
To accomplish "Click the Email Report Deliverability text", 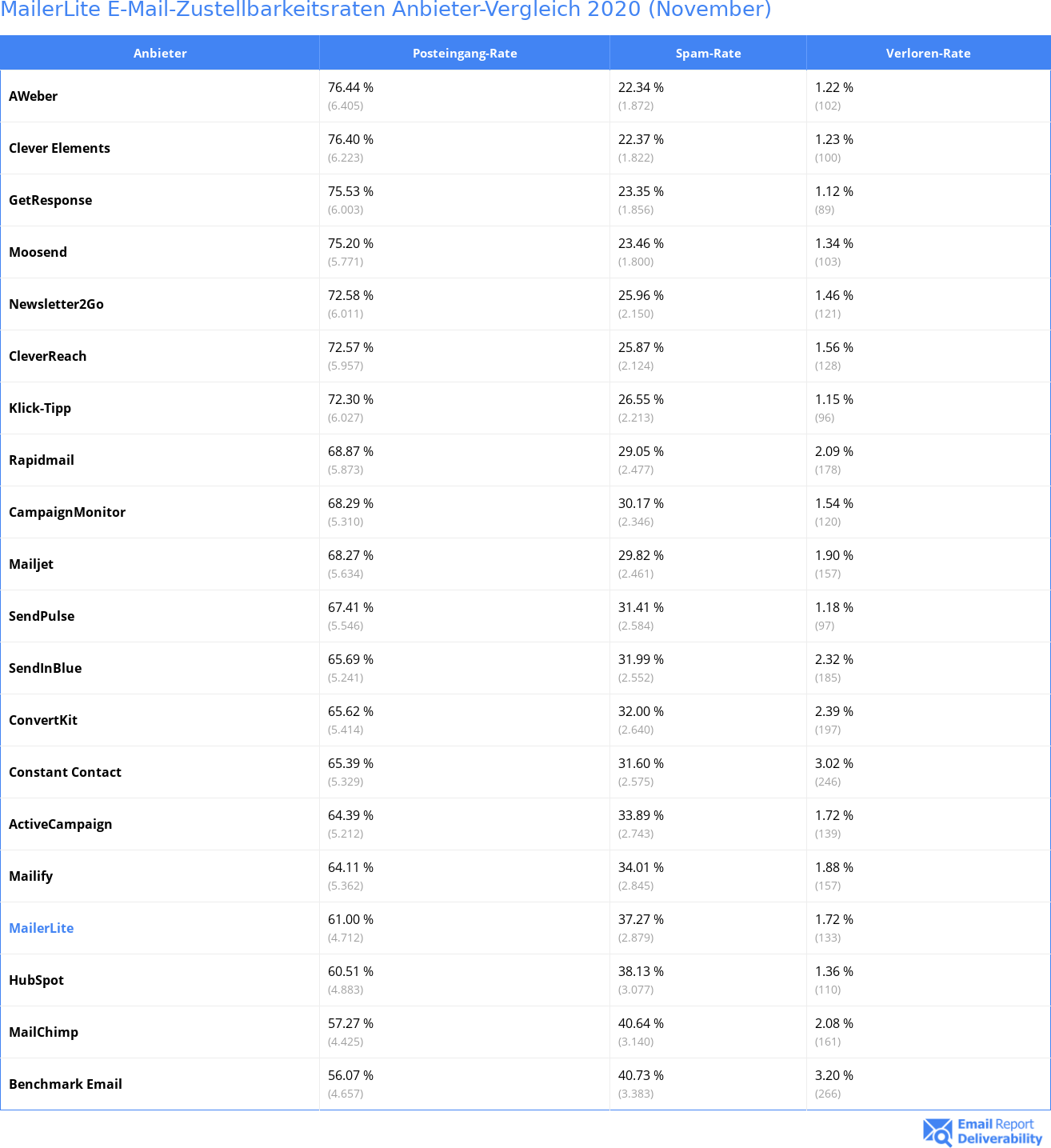I will tap(999, 1131).
